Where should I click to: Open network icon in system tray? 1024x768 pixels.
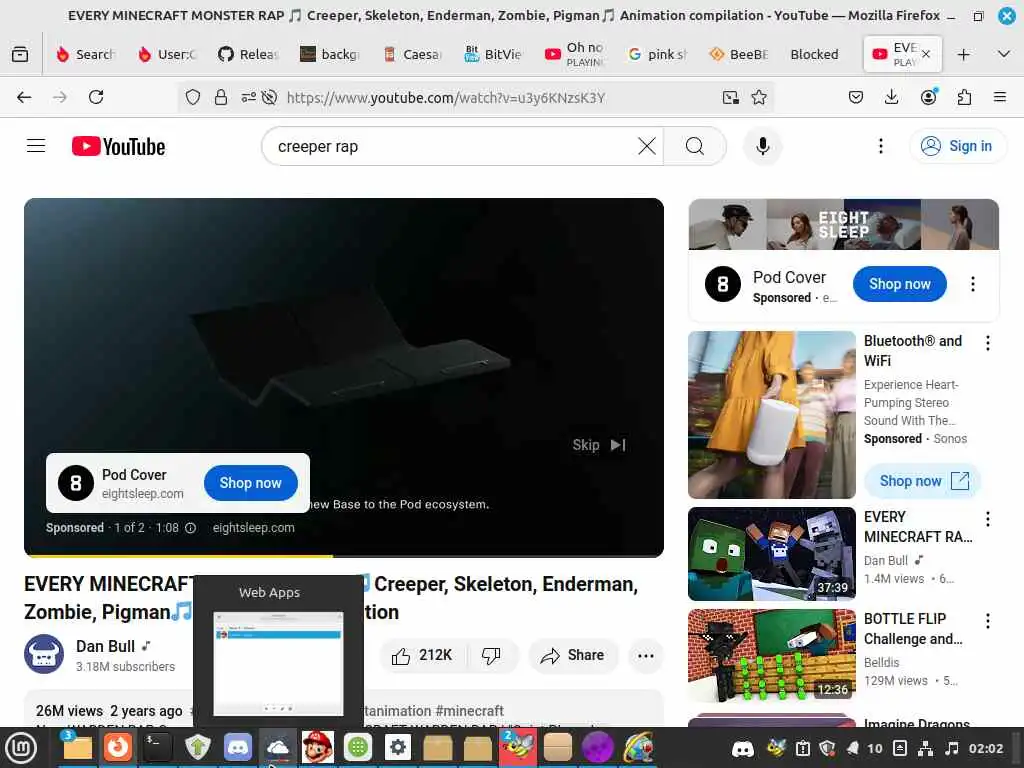pos(925,748)
